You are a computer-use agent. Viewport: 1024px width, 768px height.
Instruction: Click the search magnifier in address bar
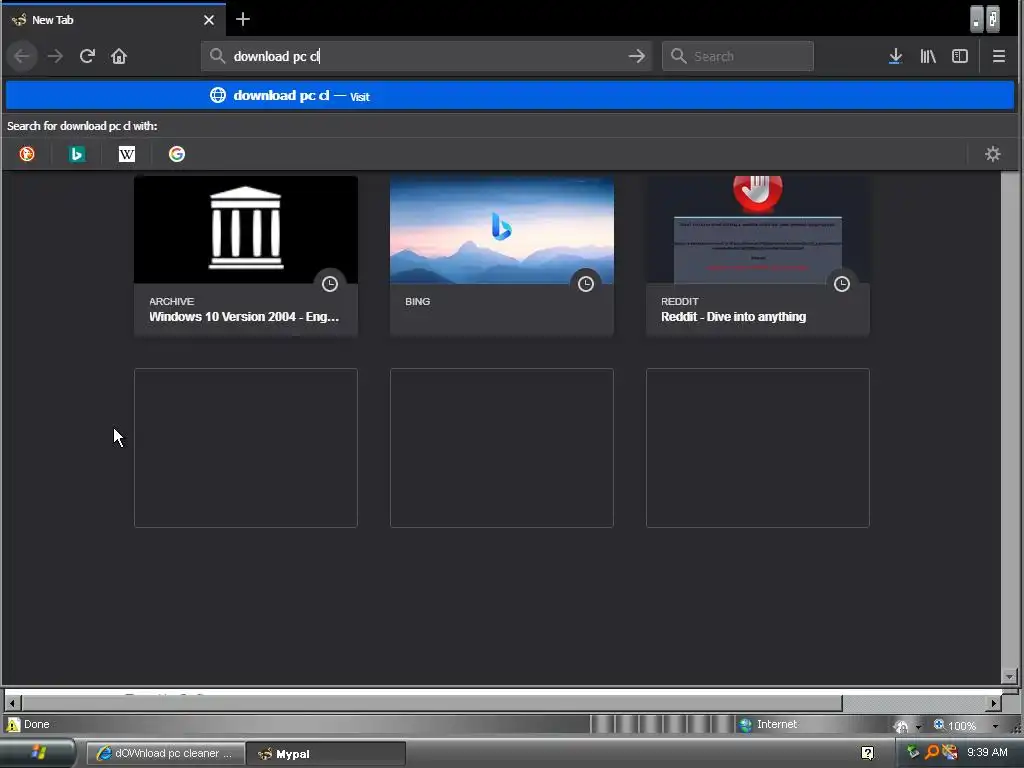point(217,56)
